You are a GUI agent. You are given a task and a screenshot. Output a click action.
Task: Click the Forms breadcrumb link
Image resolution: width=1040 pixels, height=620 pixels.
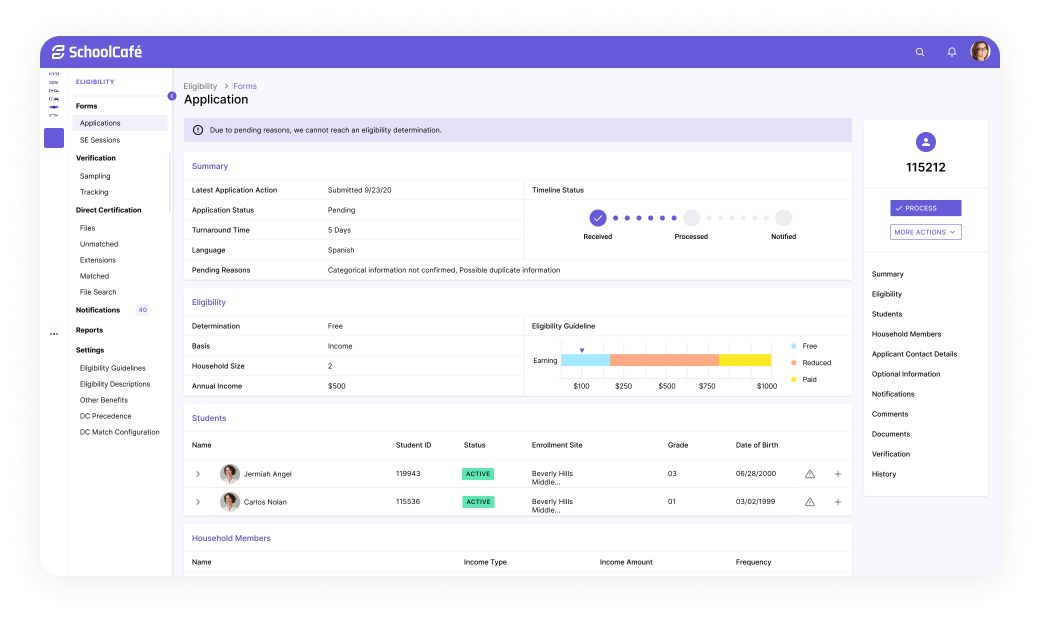pos(245,86)
